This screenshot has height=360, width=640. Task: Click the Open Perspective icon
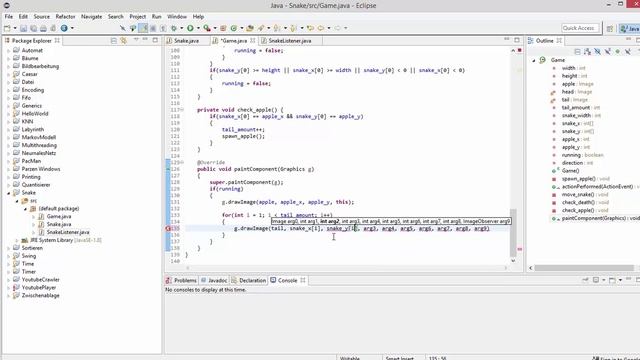click(610, 28)
